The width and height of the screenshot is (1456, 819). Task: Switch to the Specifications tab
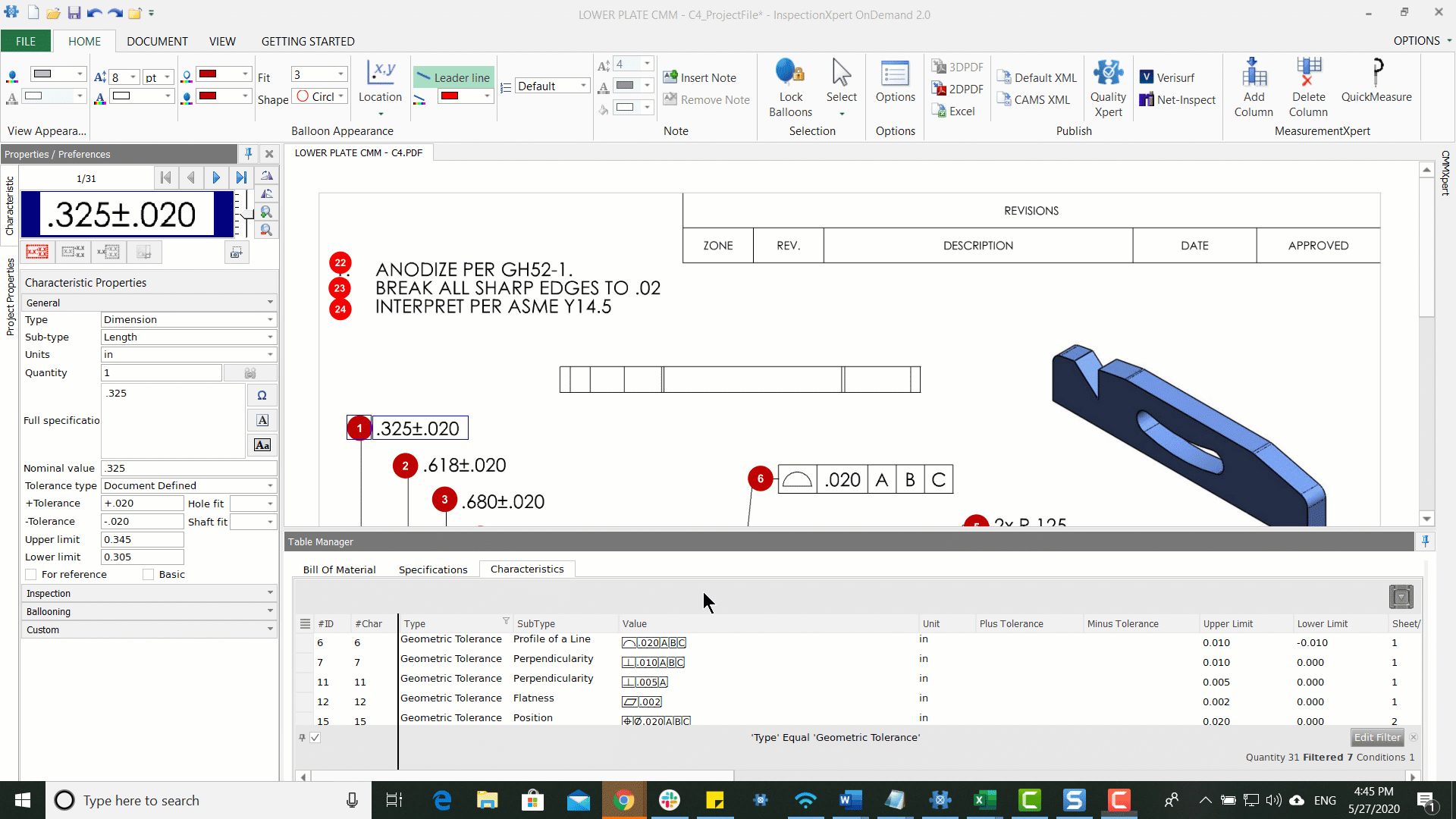click(x=432, y=568)
